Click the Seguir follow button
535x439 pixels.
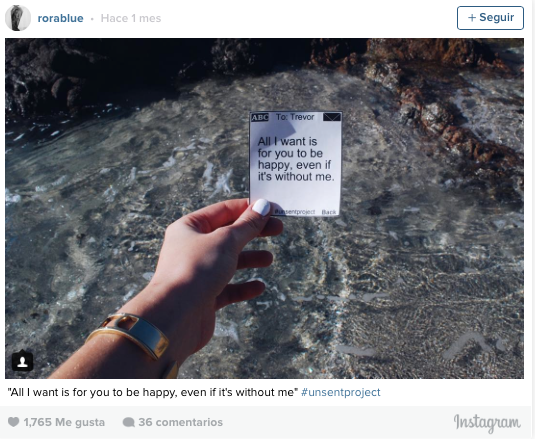(490, 18)
